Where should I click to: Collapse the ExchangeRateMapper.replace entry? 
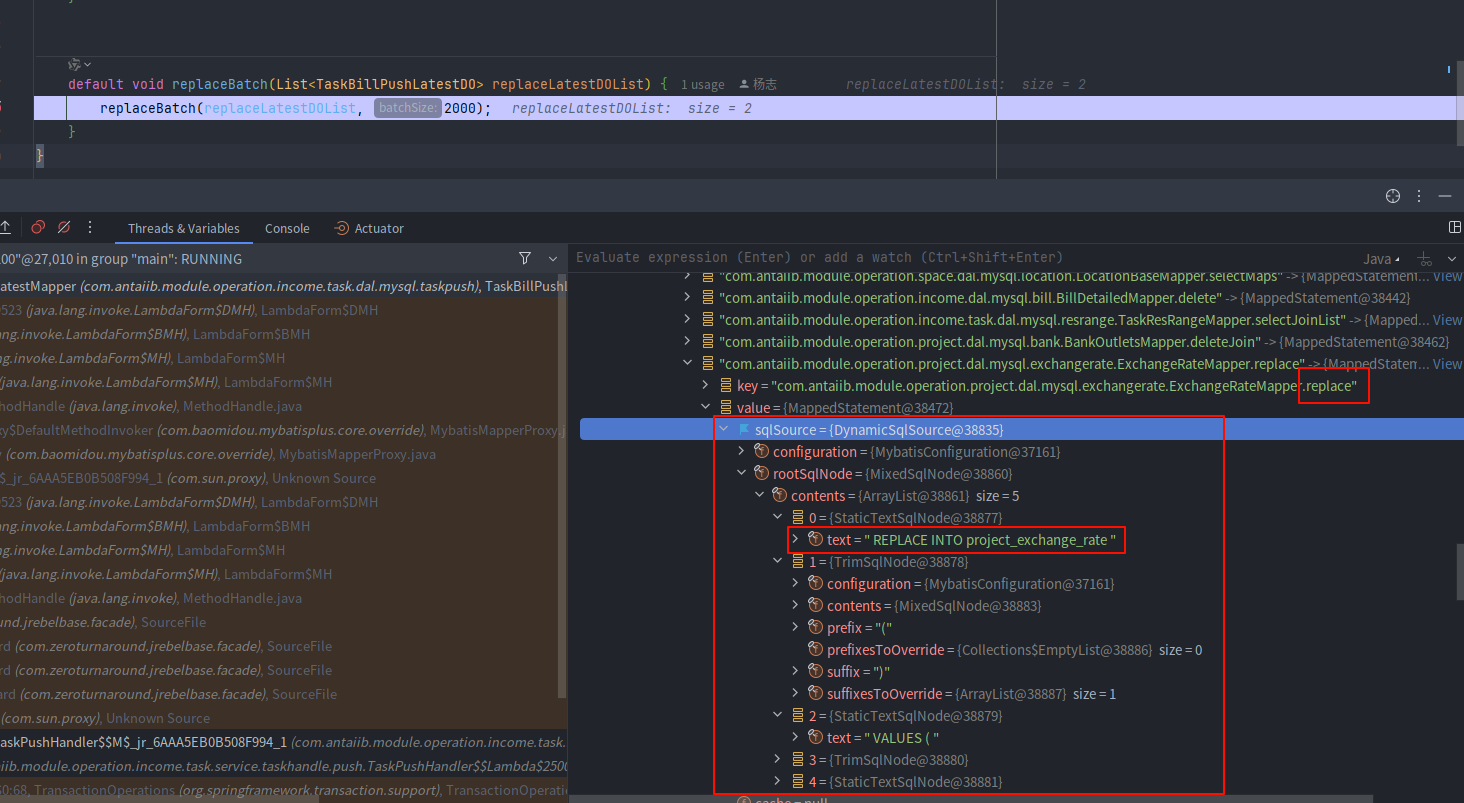(687, 364)
